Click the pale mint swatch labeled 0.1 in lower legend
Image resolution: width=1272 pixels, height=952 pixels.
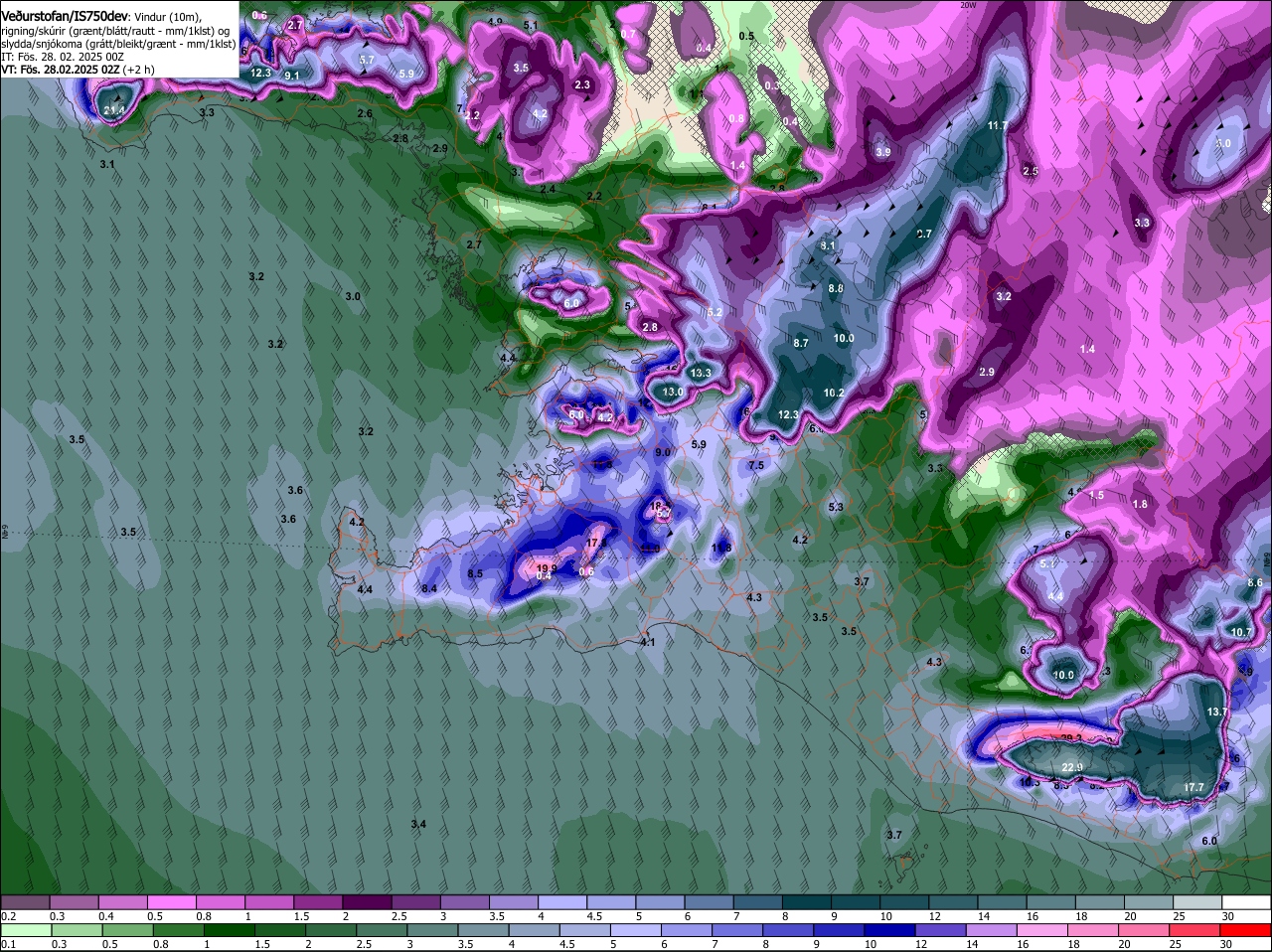(25, 929)
